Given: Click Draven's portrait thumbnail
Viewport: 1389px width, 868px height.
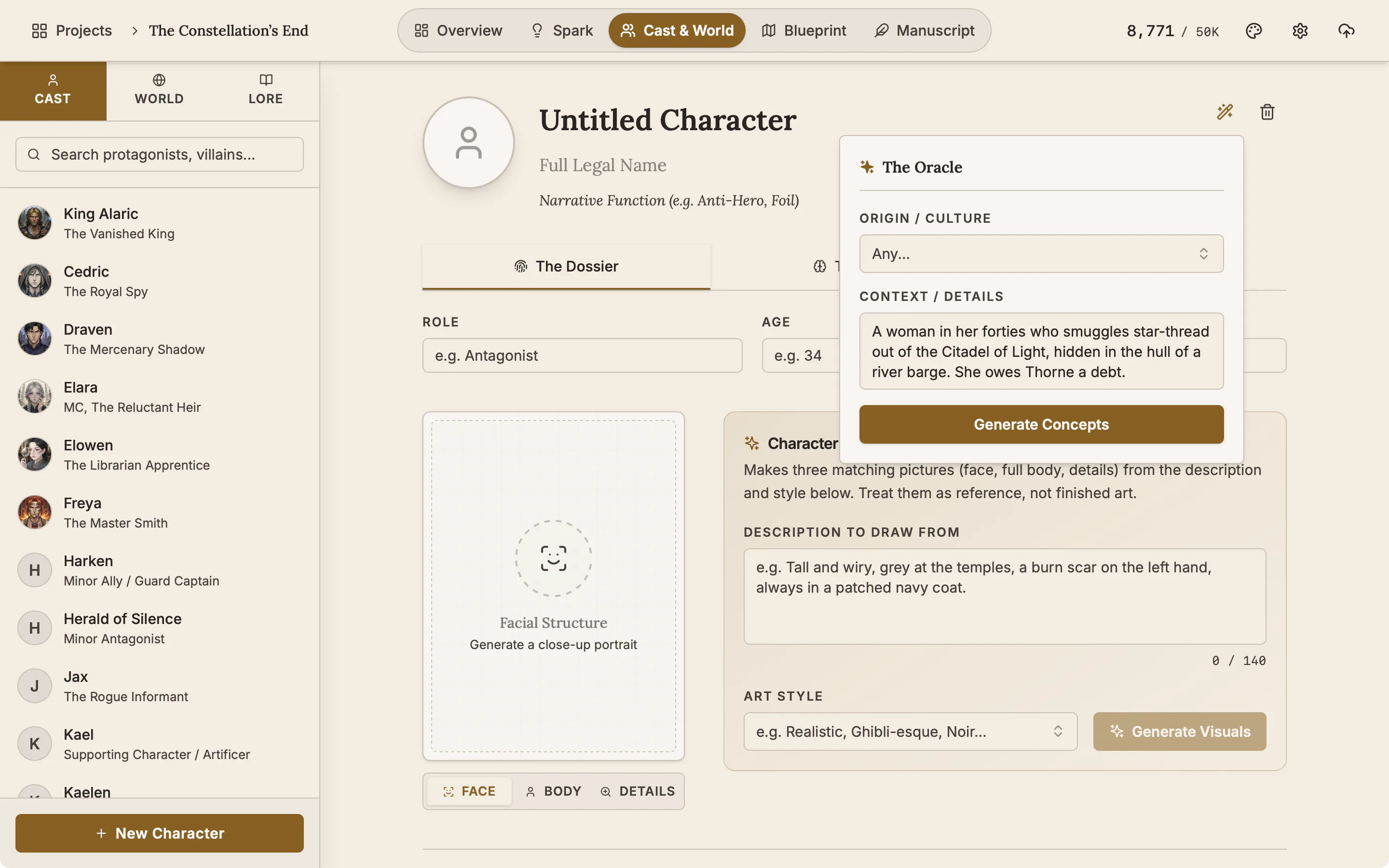Looking at the screenshot, I should (x=34, y=339).
